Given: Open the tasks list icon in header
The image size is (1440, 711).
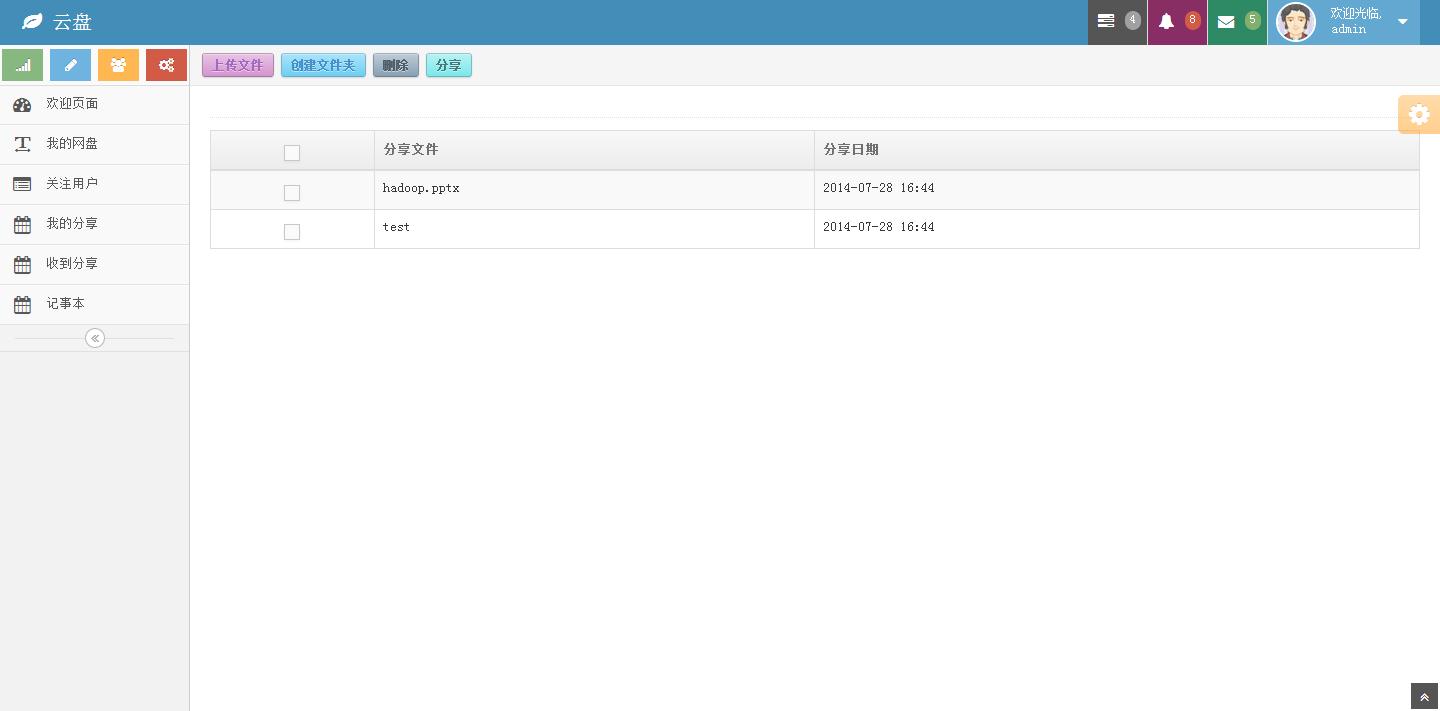Looking at the screenshot, I should click(1106, 21).
